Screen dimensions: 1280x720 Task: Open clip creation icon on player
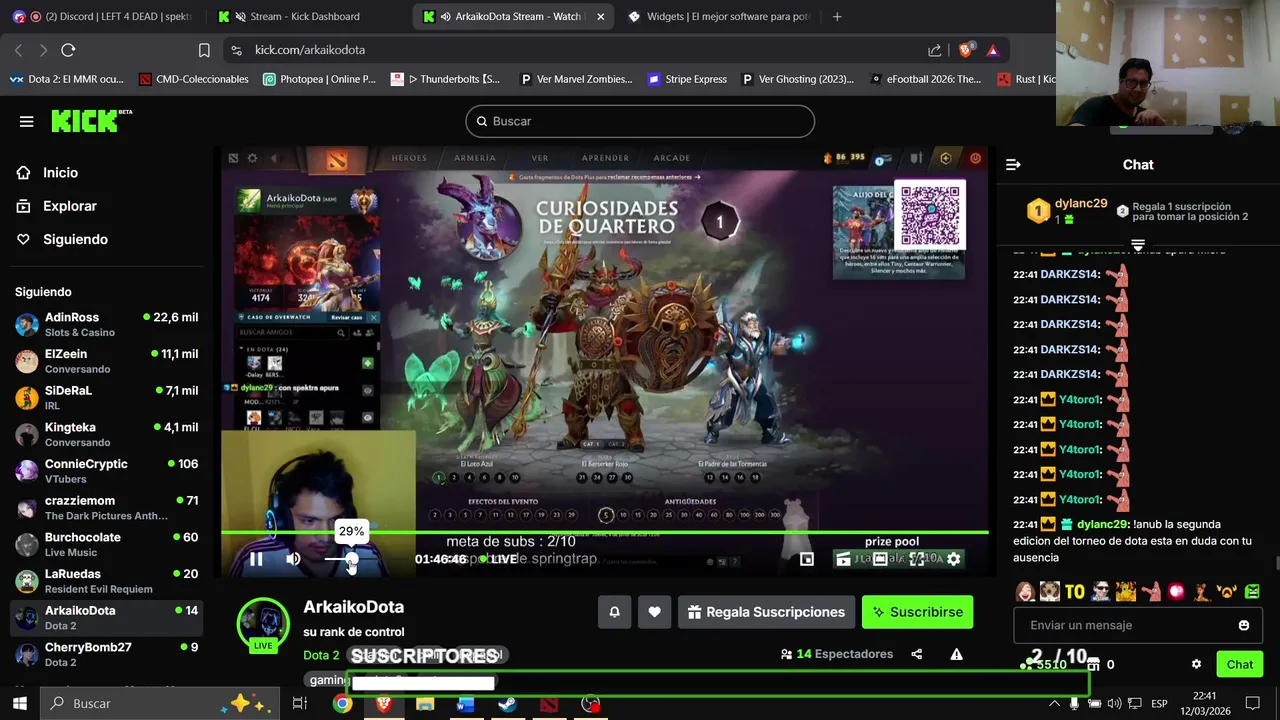point(843,559)
